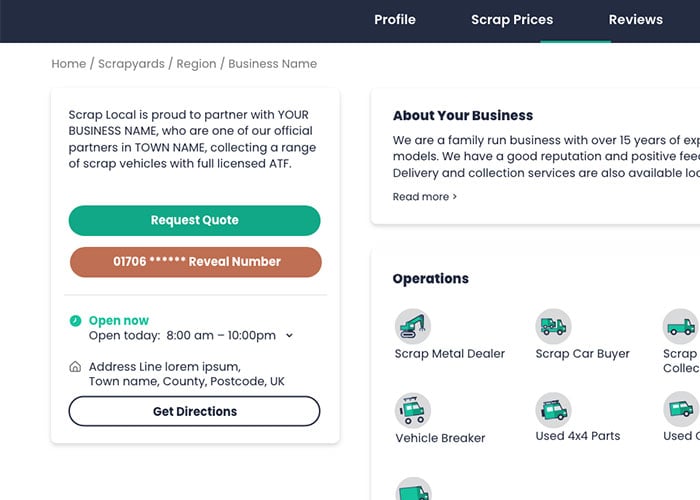Click the van icon in bottom row
The height and width of the screenshot is (500, 700).
click(x=413, y=490)
